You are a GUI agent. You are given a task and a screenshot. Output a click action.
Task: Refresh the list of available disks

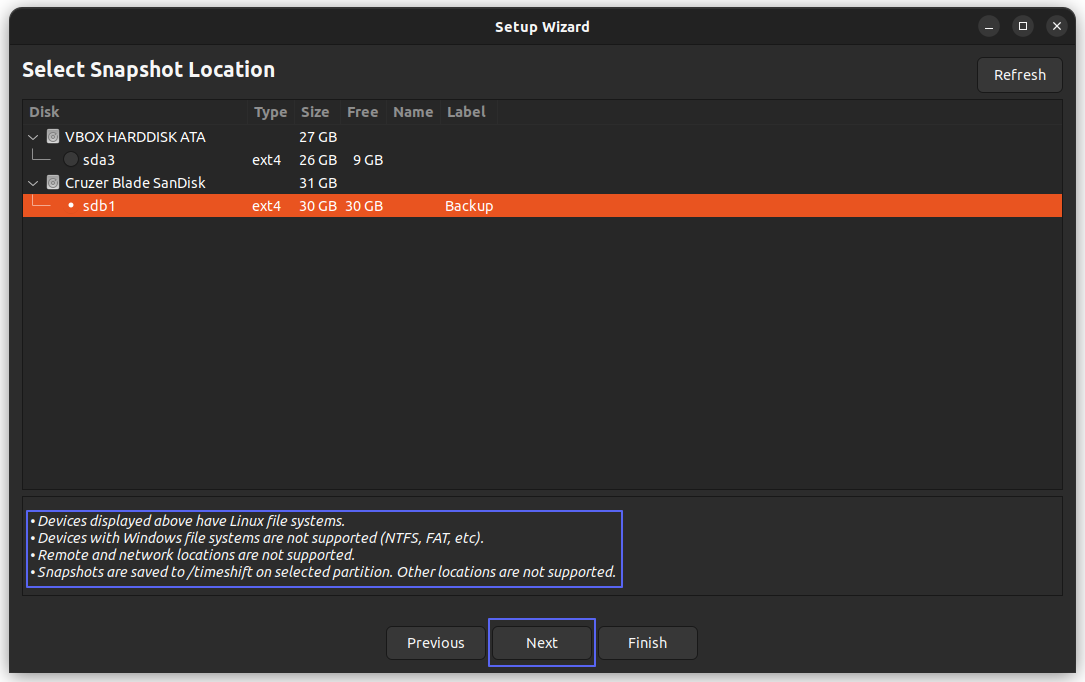1019,74
